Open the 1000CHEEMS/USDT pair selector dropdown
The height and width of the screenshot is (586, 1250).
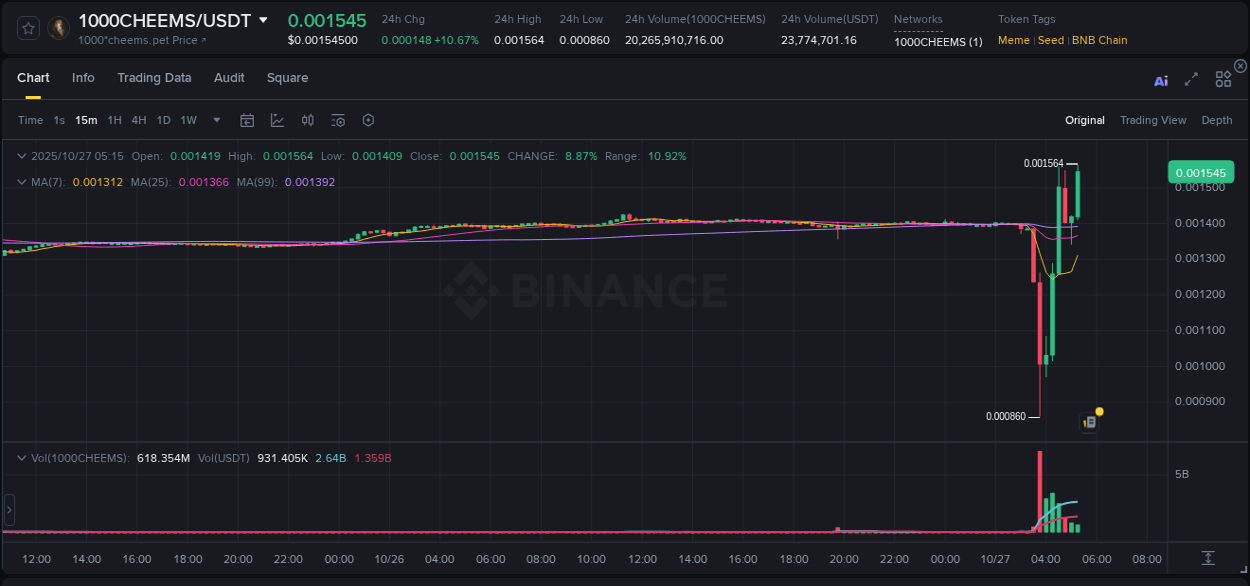[x=263, y=19]
